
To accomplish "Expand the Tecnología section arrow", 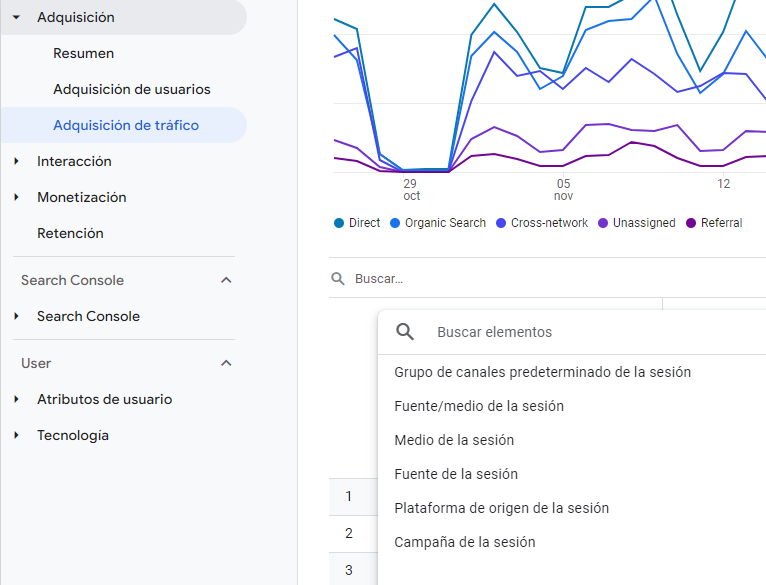I will point(16,435).
